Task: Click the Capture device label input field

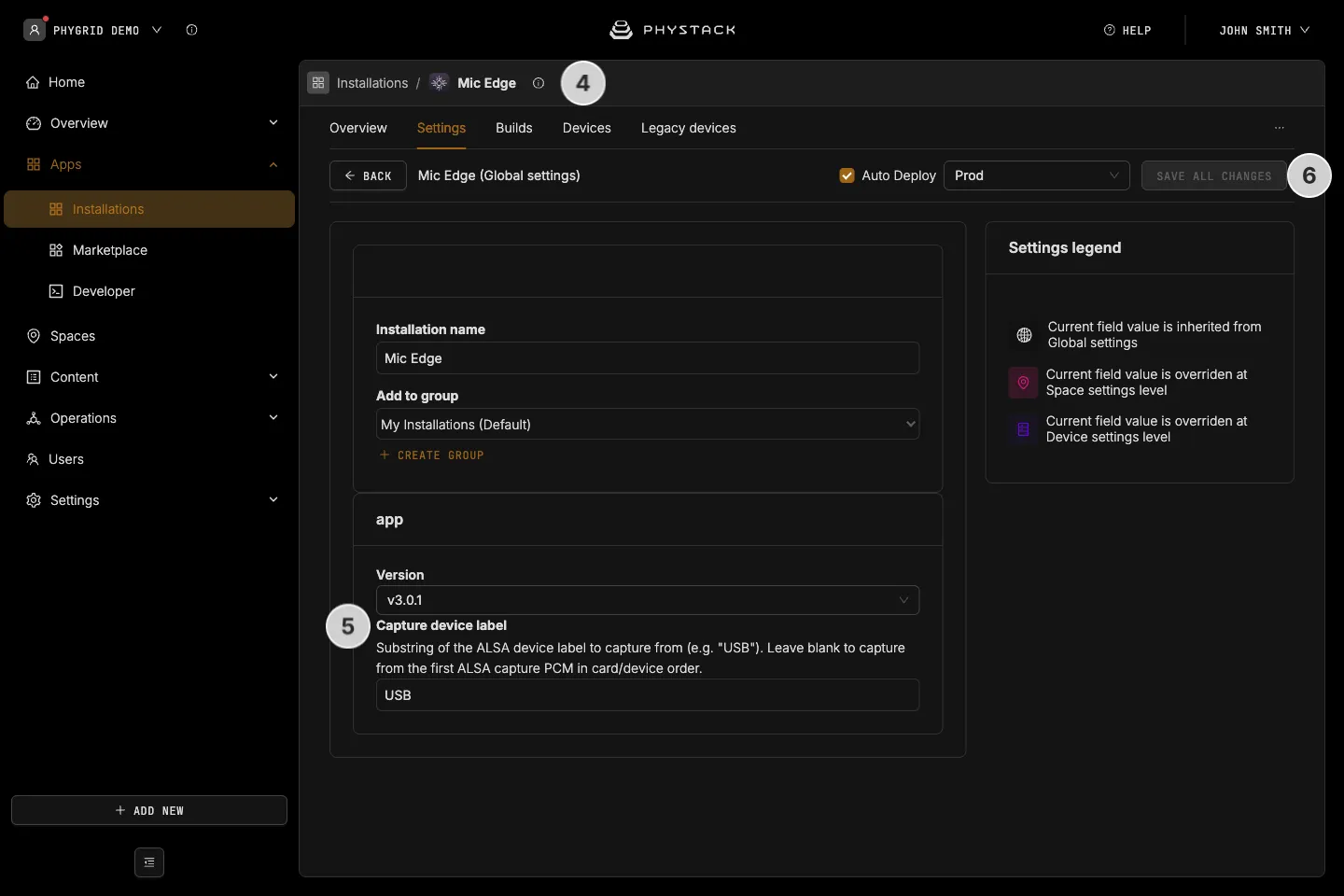Action: coord(648,695)
